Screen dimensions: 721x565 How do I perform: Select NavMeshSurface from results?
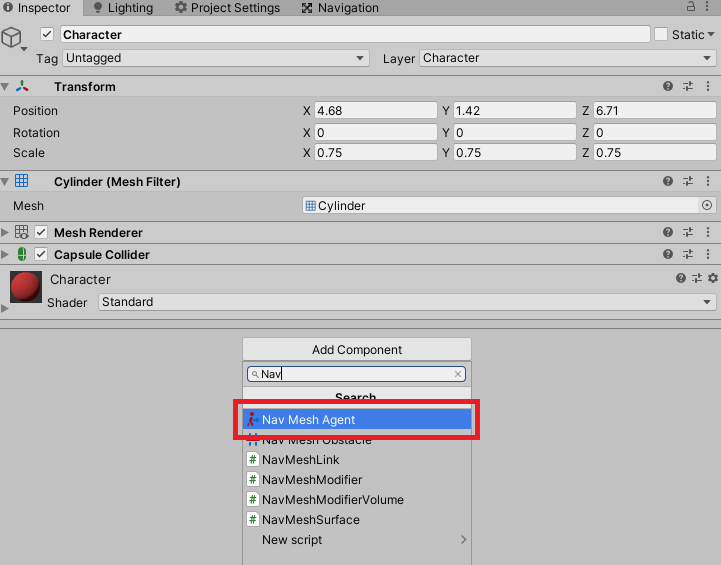click(357, 519)
